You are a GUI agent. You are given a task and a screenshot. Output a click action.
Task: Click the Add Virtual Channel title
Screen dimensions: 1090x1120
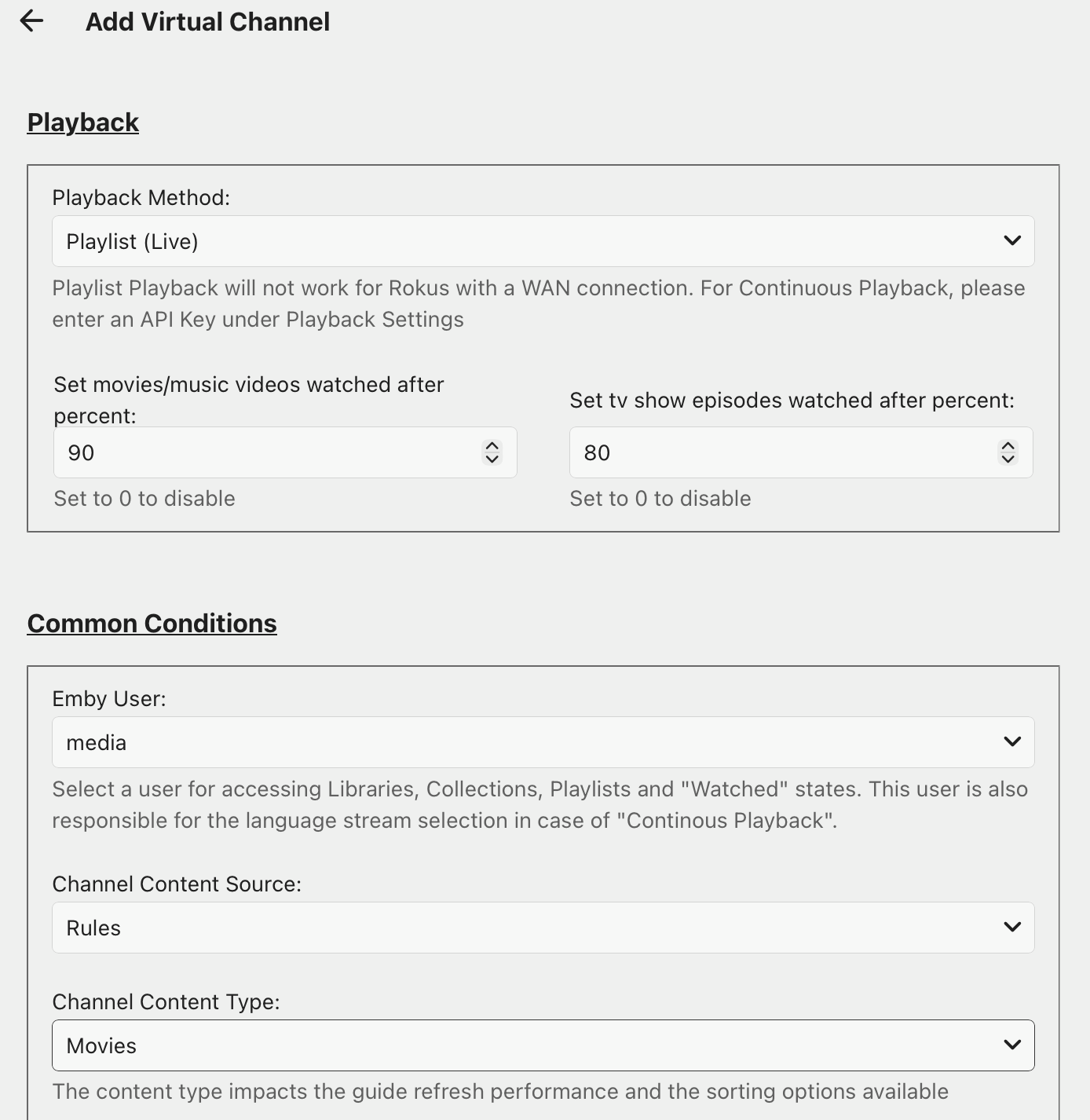pos(207,22)
